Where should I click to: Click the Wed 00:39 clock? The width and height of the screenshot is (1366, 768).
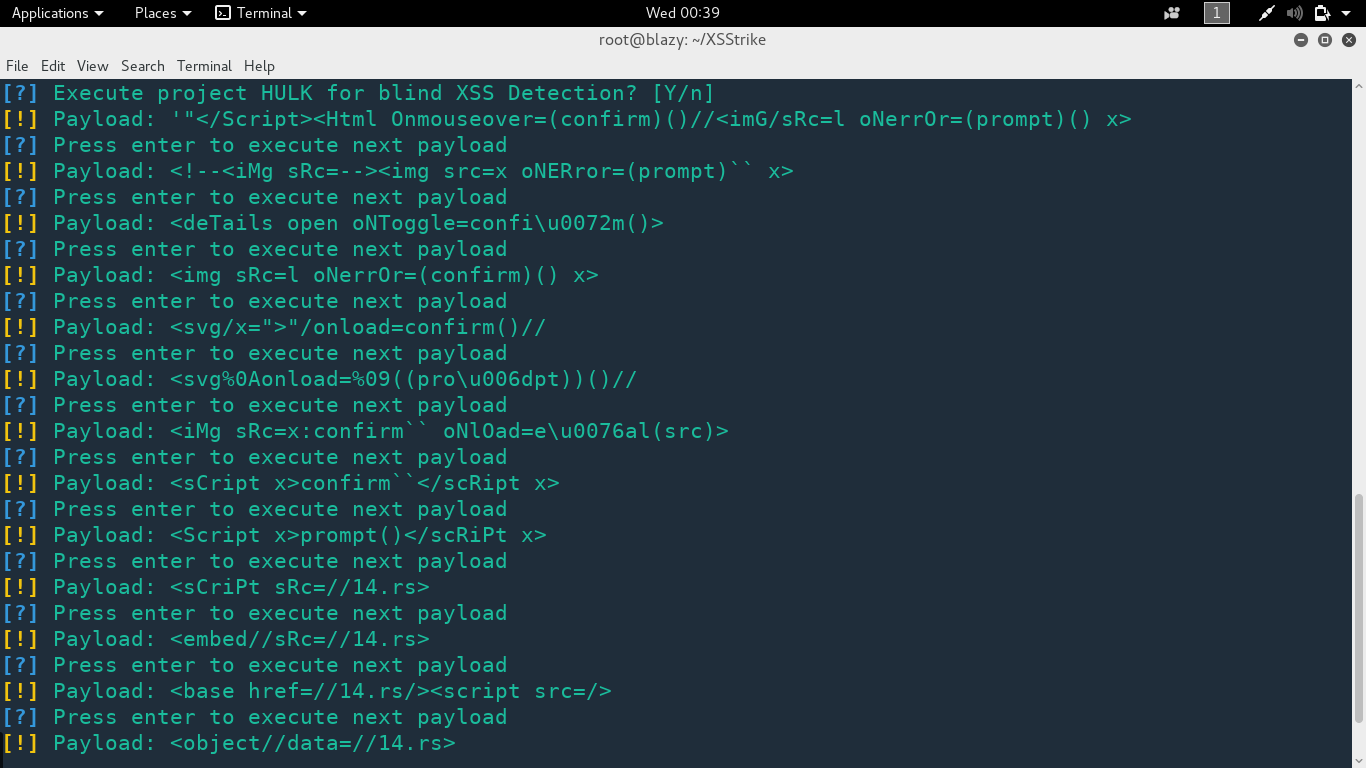point(683,13)
